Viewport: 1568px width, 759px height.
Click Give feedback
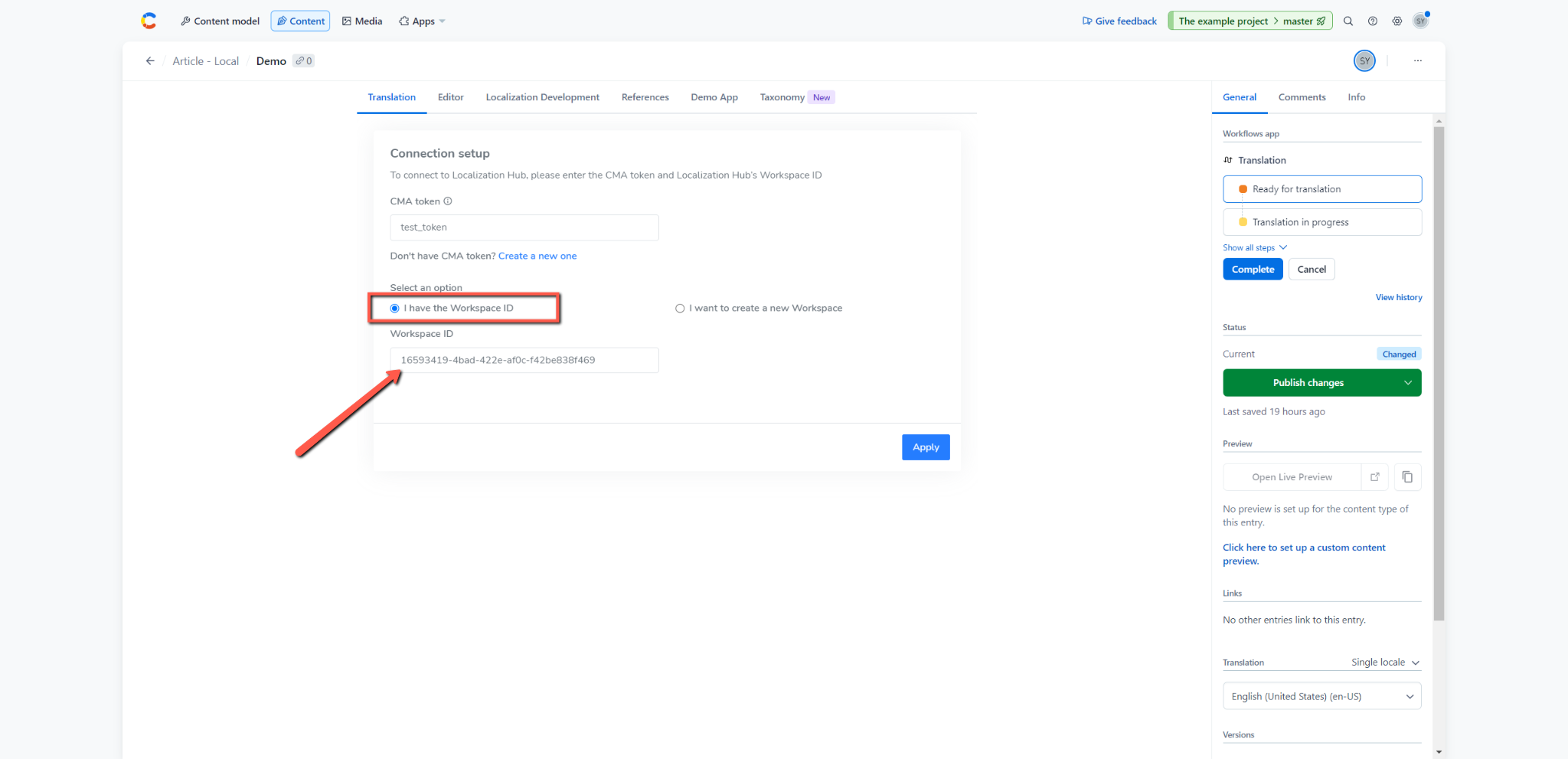(x=1119, y=21)
